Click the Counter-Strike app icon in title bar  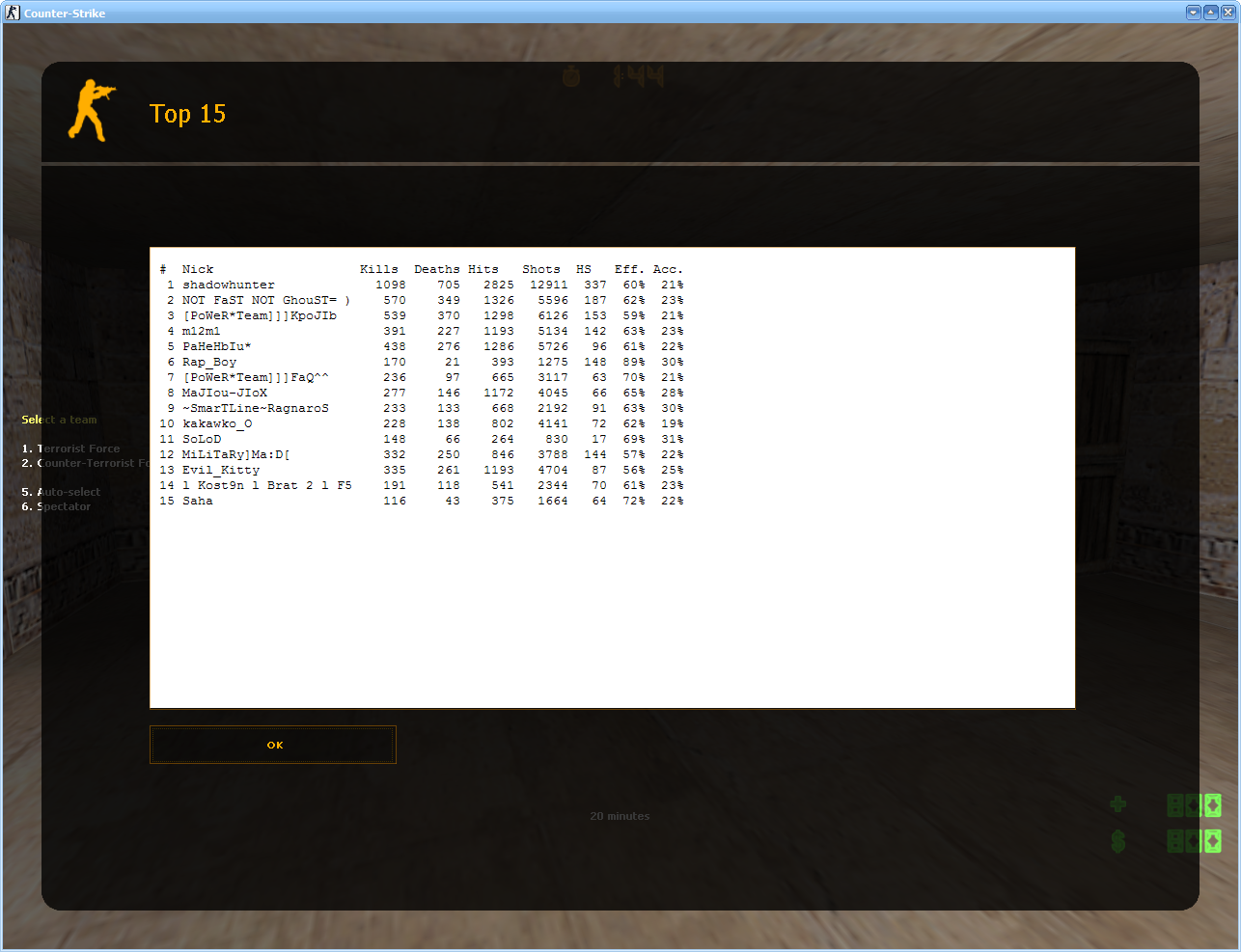tap(13, 13)
